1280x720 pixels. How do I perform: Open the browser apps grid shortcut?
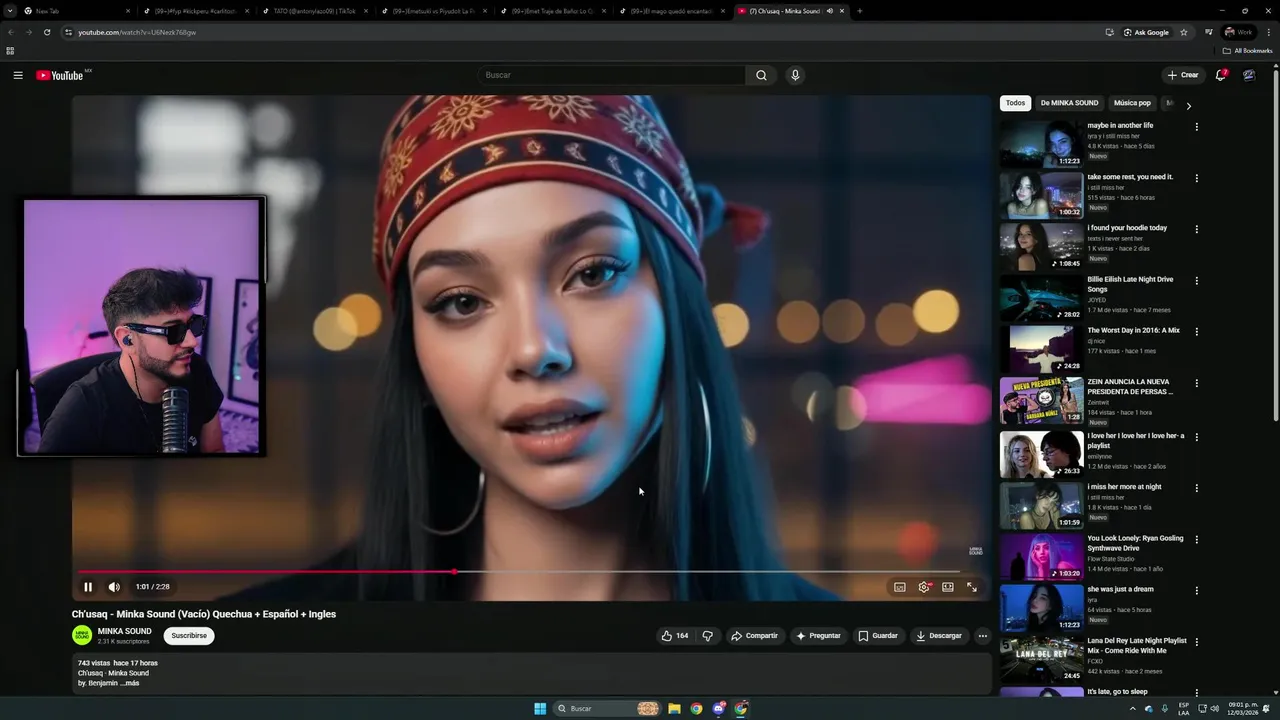point(10,50)
